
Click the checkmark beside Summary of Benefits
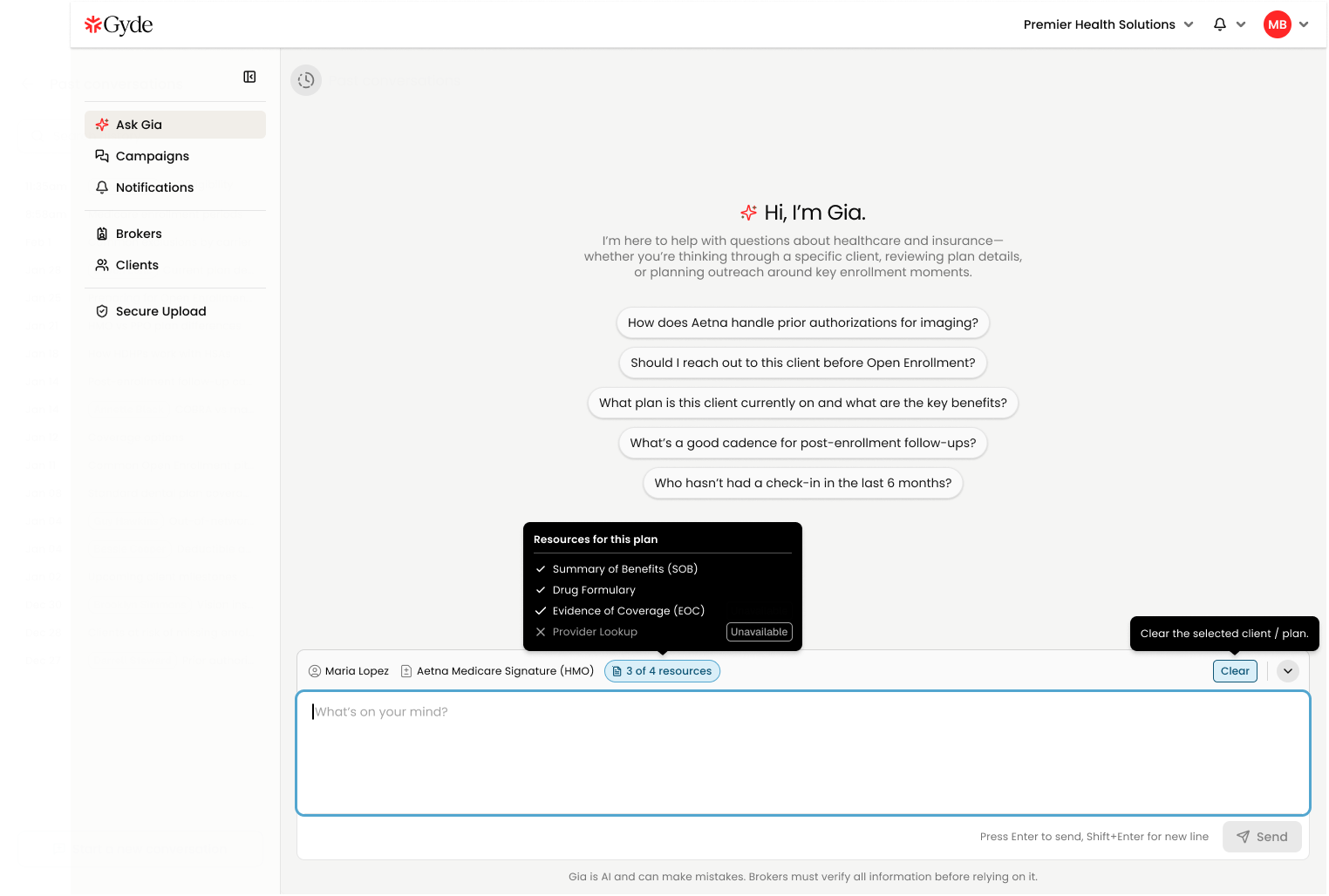pos(541,569)
